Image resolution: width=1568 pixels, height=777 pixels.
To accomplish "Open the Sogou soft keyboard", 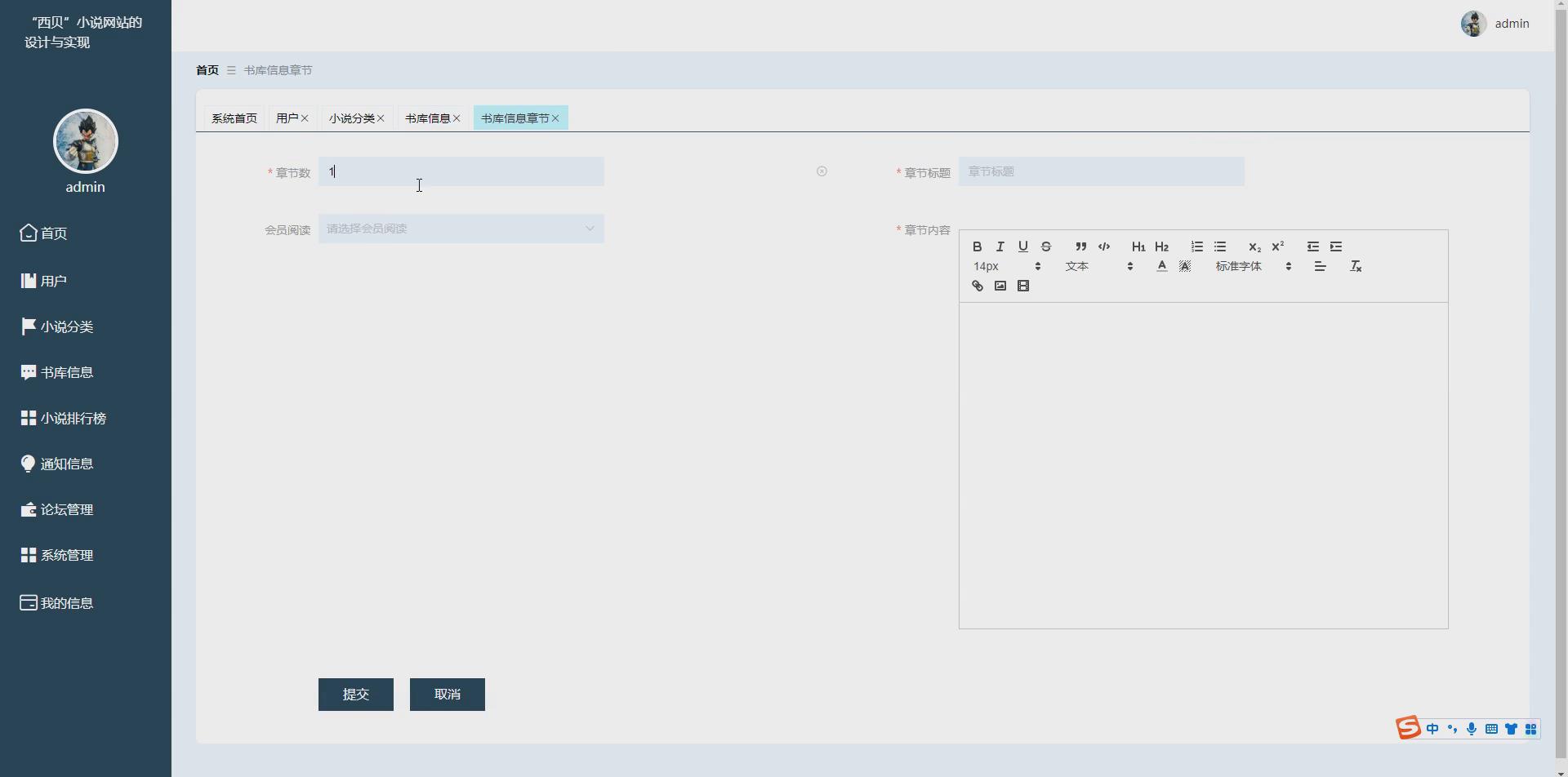I will (1491, 729).
